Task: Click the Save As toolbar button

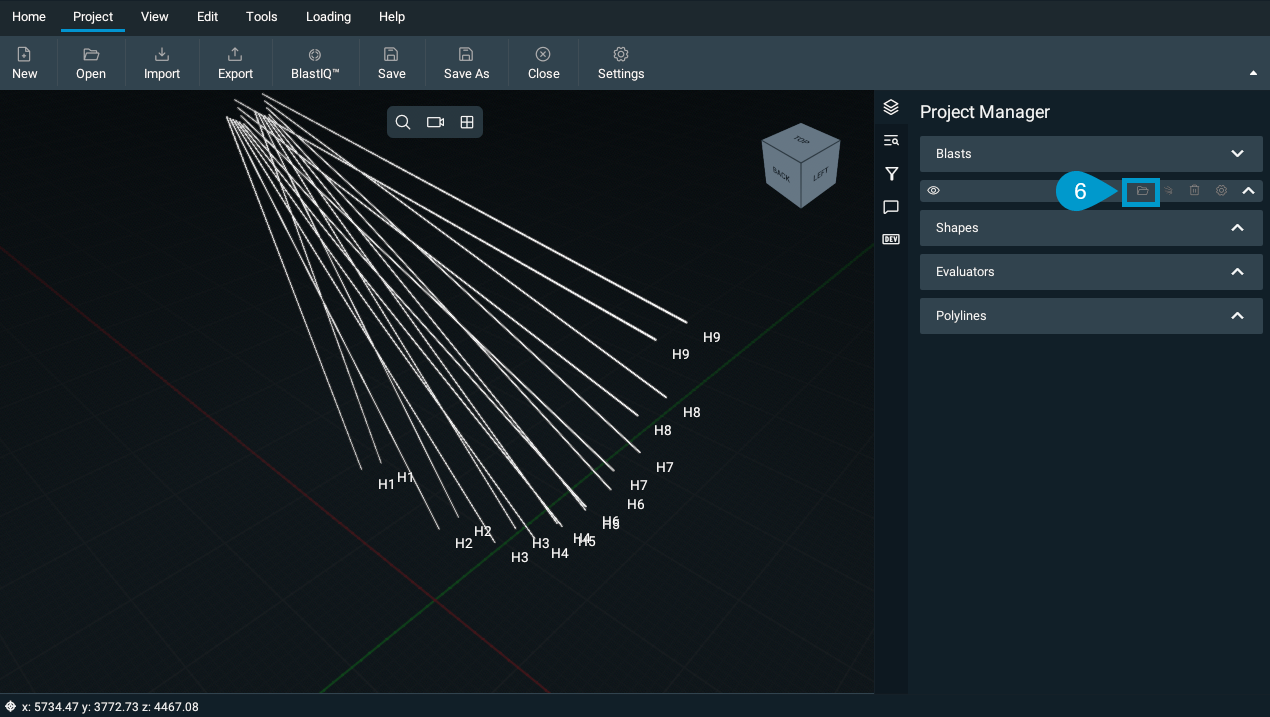Action: pyautogui.click(x=467, y=63)
